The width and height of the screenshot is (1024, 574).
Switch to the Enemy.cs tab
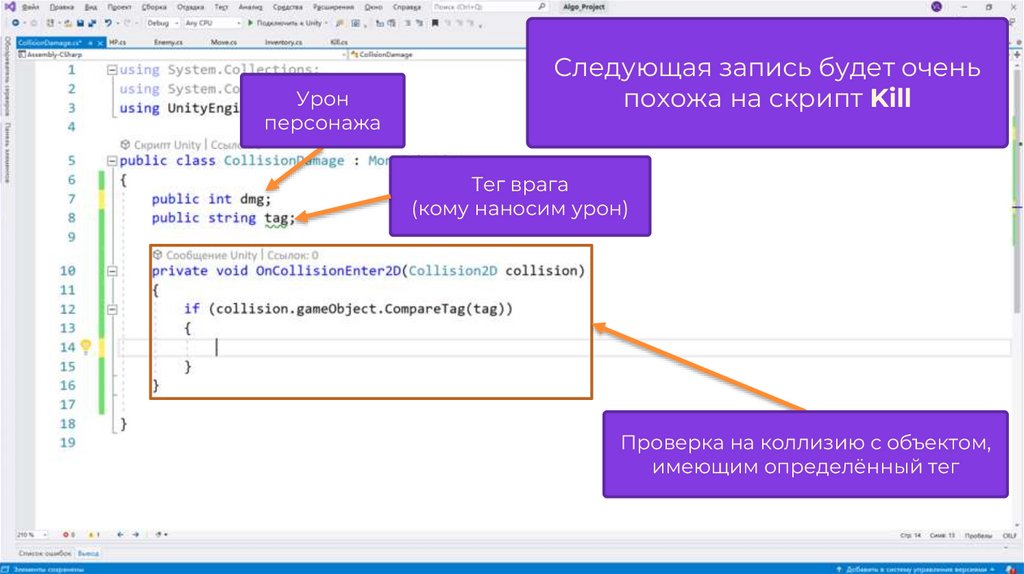tap(168, 42)
